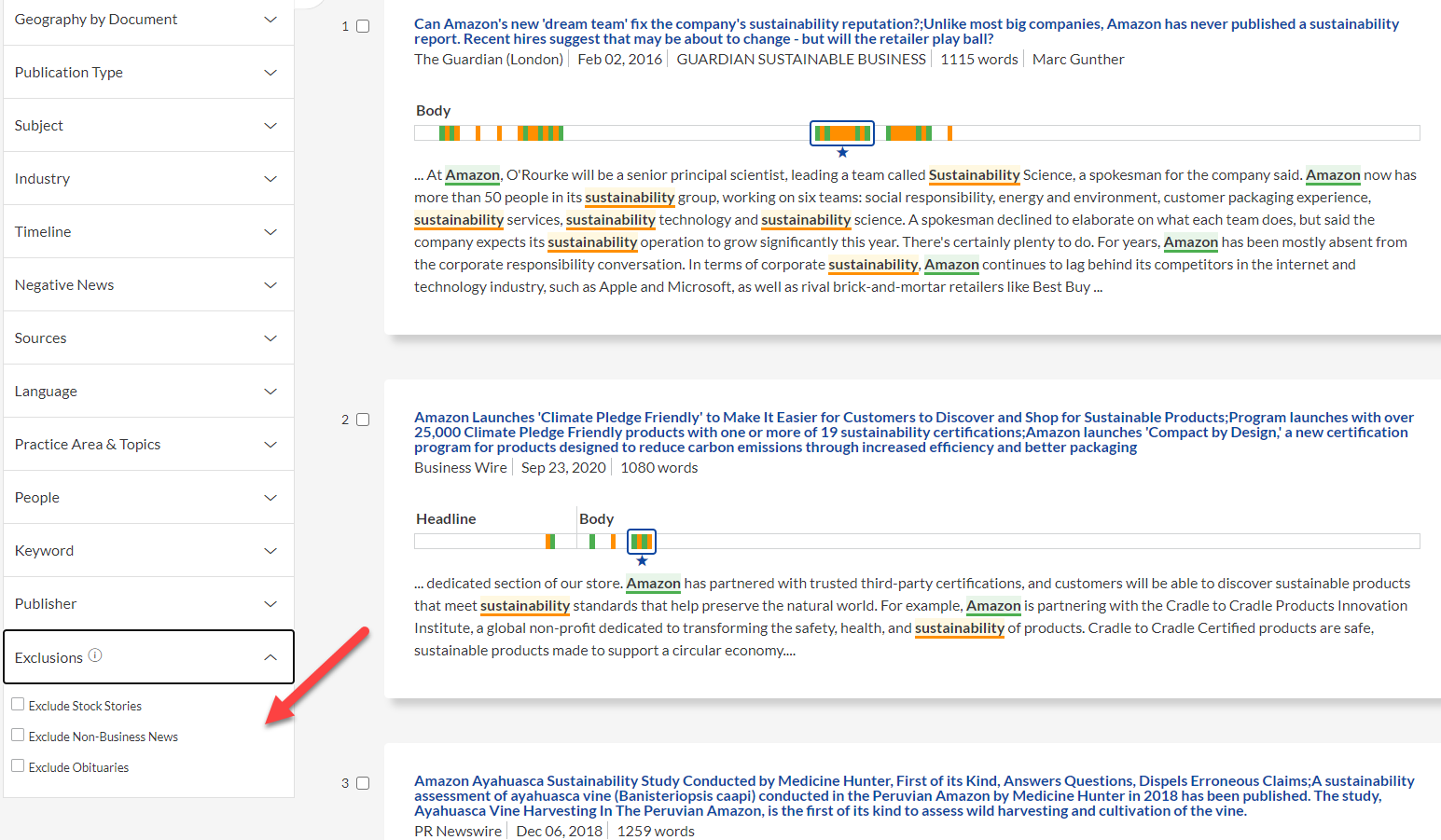Click first hit cluster at start of result 1 bar
The width and height of the screenshot is (1441, 840).
tap(450, 133)
